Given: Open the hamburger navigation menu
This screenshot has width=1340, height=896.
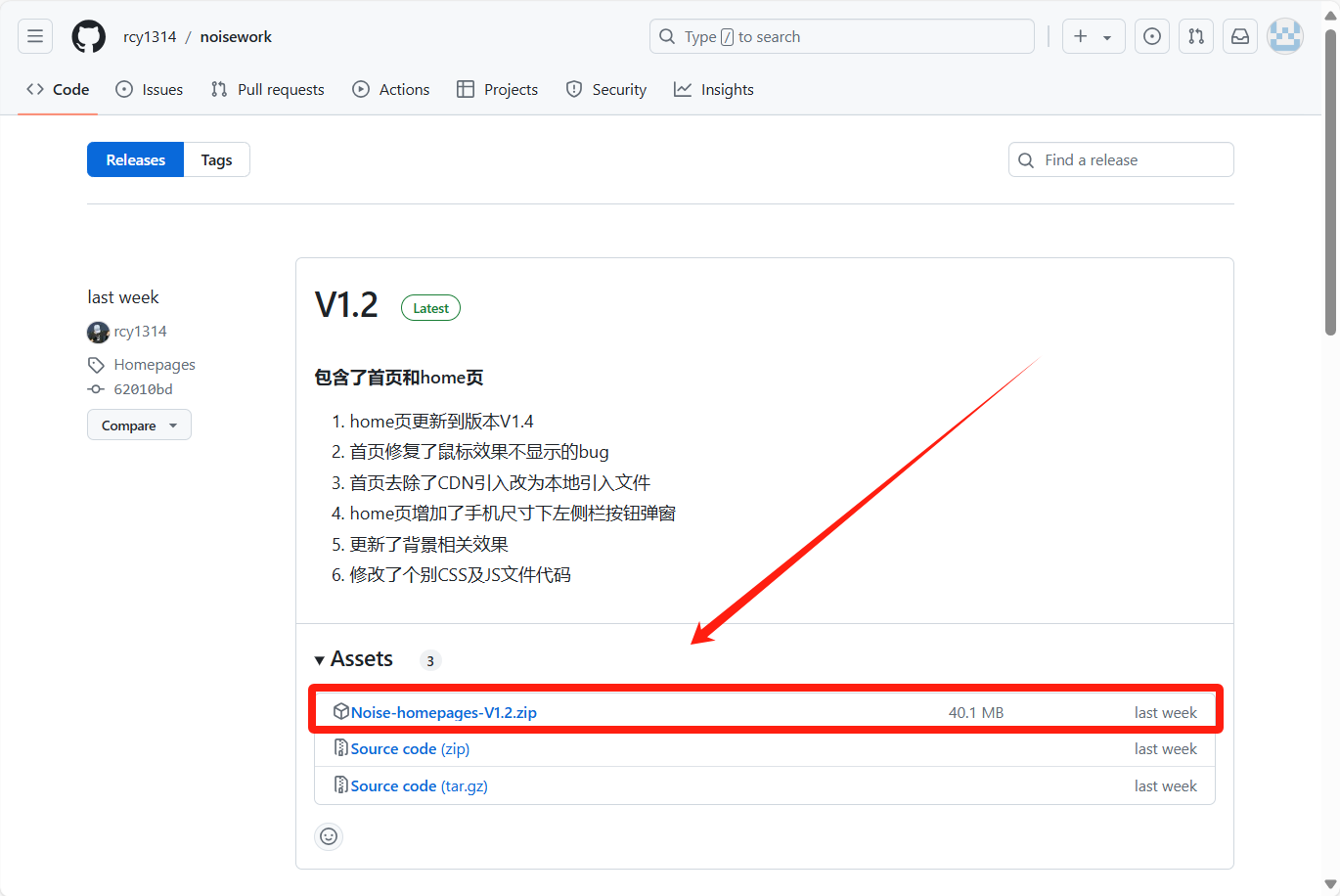Looking at the screenshot, I should point(35,36).
